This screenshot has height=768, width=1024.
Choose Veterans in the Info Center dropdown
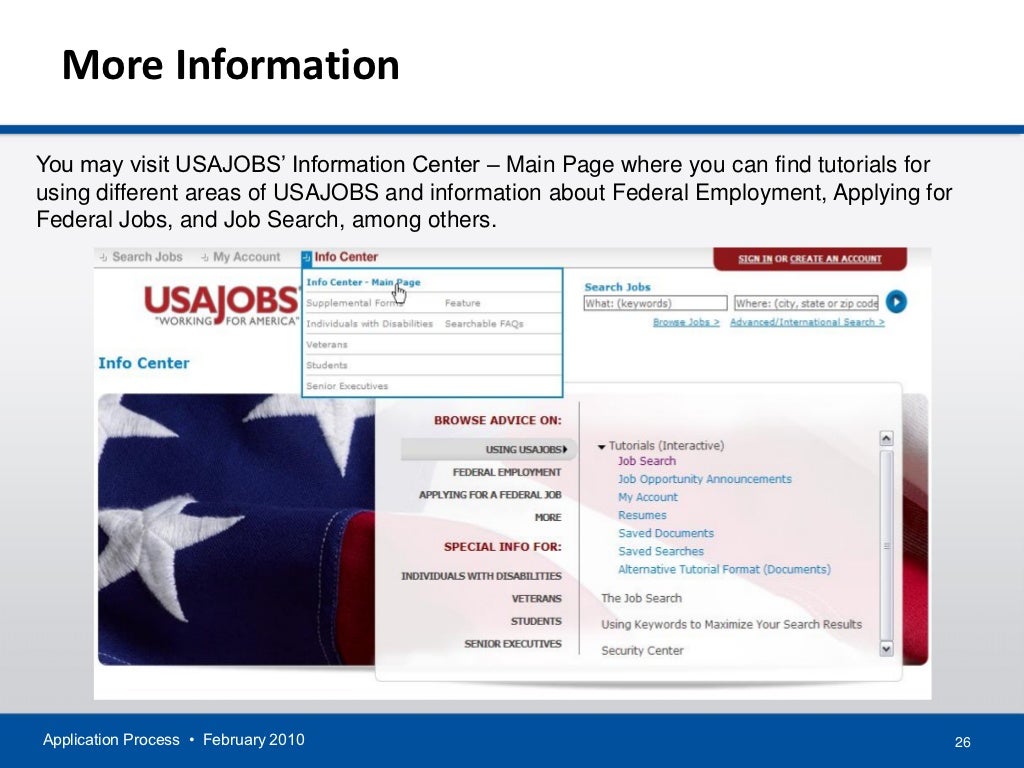tap(327, 345)
